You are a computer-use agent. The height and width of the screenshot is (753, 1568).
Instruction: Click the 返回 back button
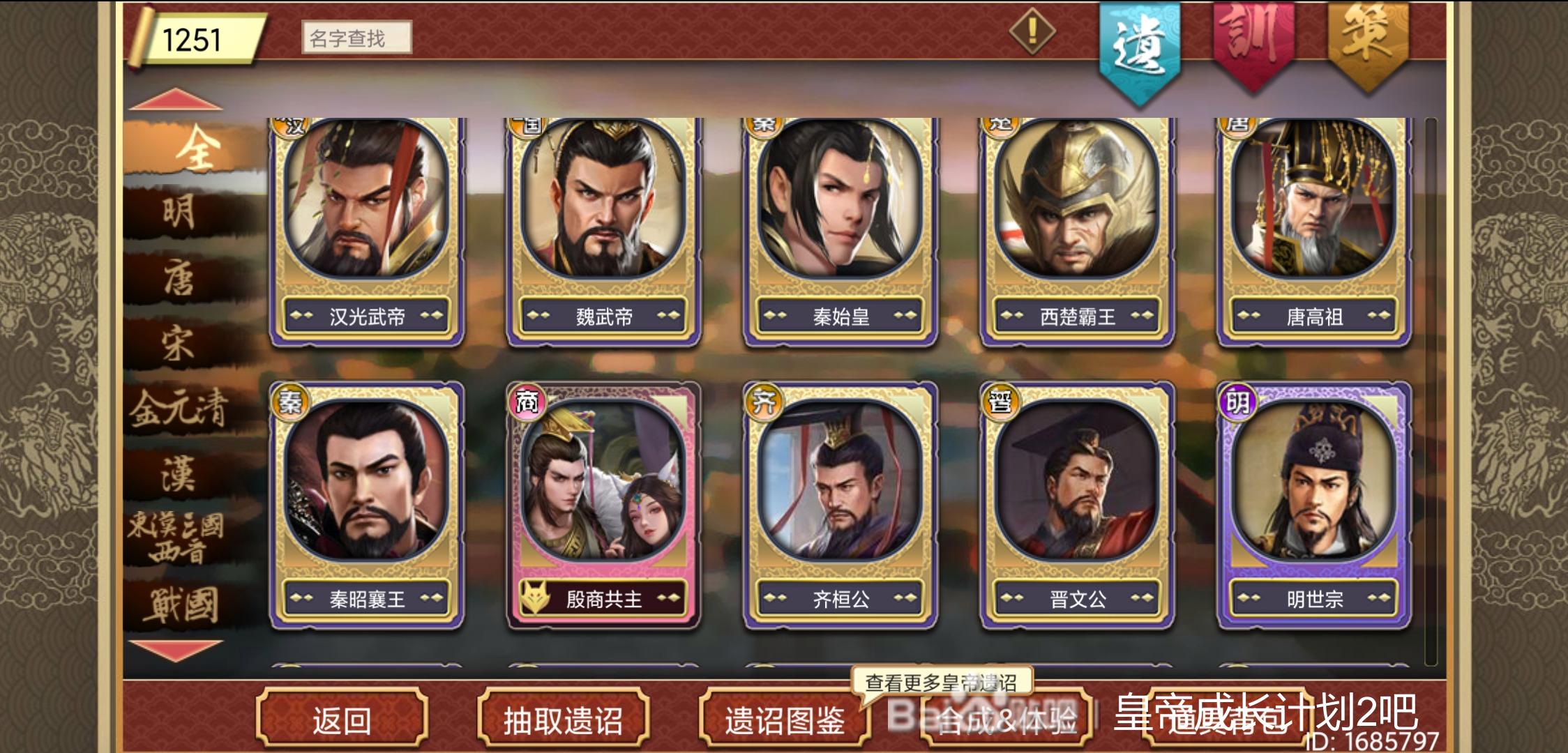(x=342, y=720)
